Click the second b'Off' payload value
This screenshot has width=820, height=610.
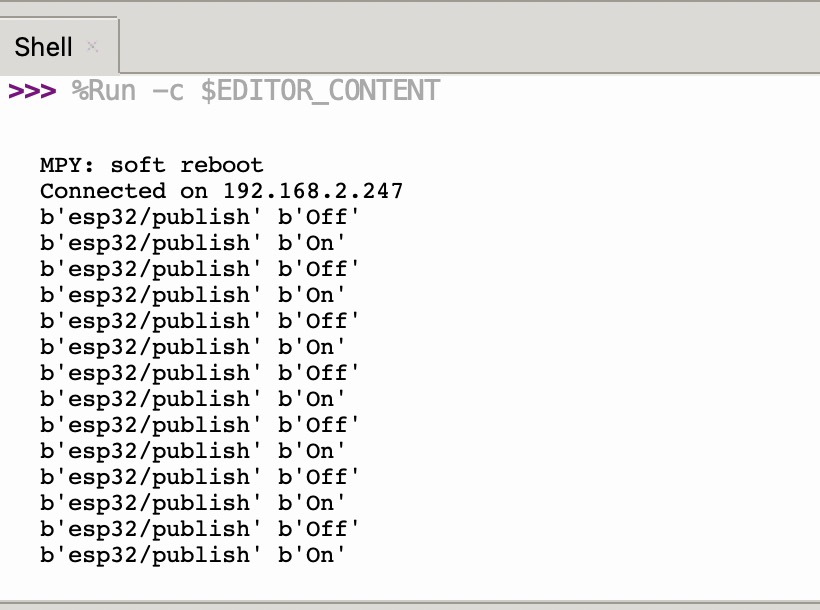(318, 269)
